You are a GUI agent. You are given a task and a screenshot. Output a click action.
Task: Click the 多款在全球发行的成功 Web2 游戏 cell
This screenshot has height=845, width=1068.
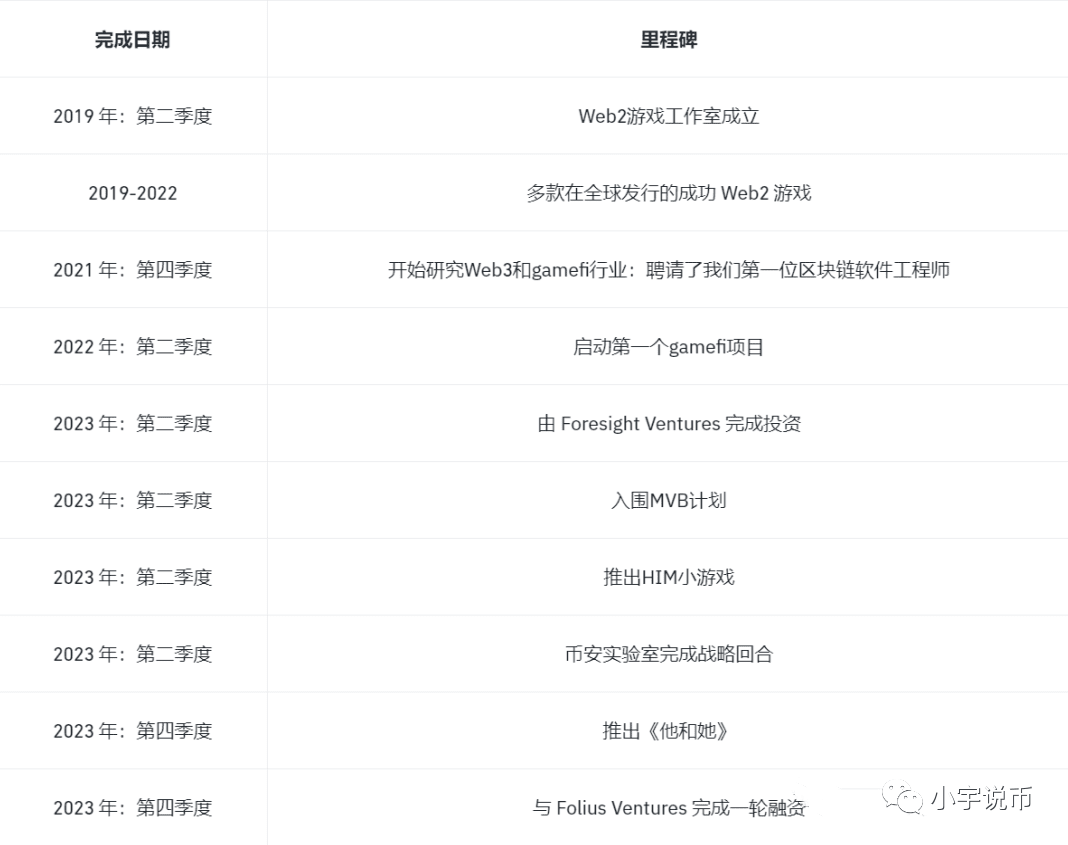[x=667, y=192]
